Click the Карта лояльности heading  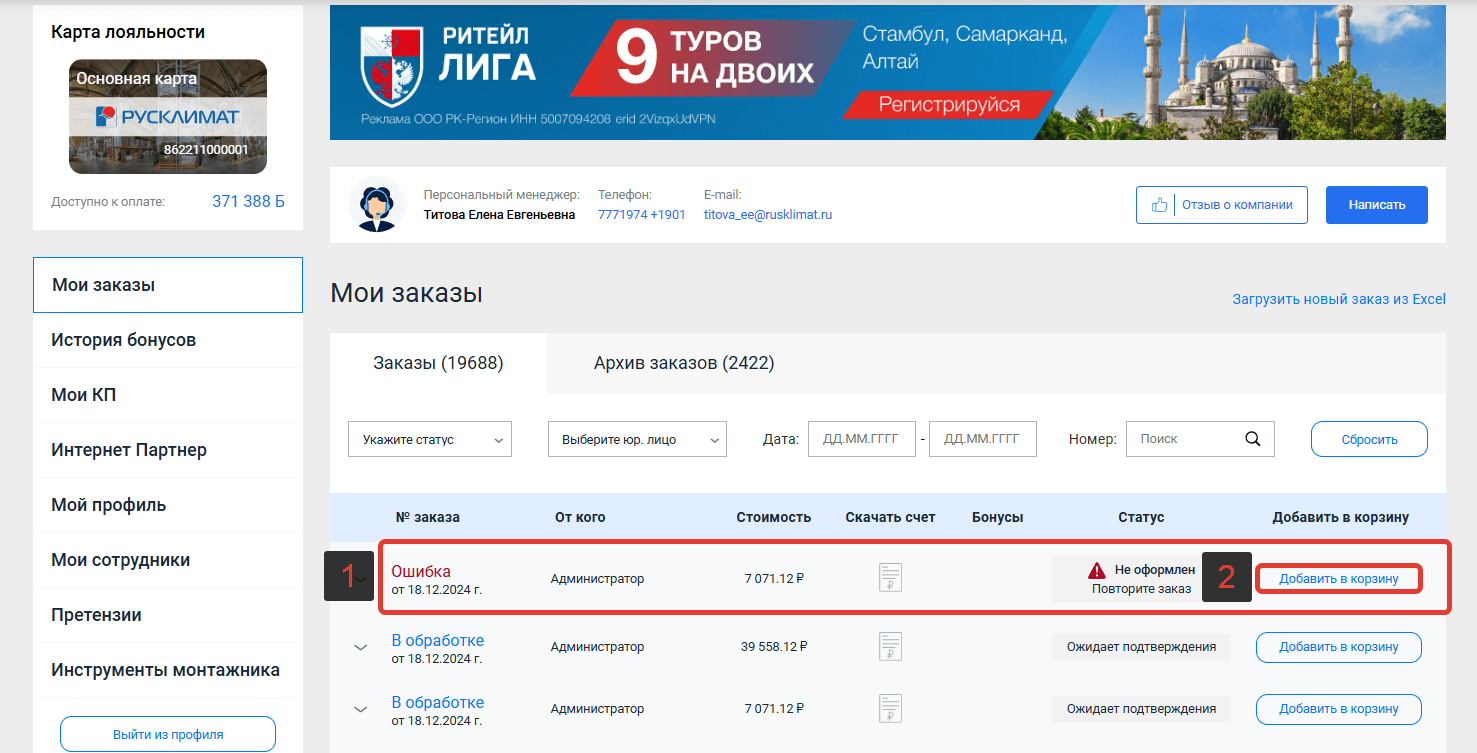(128, 32)
